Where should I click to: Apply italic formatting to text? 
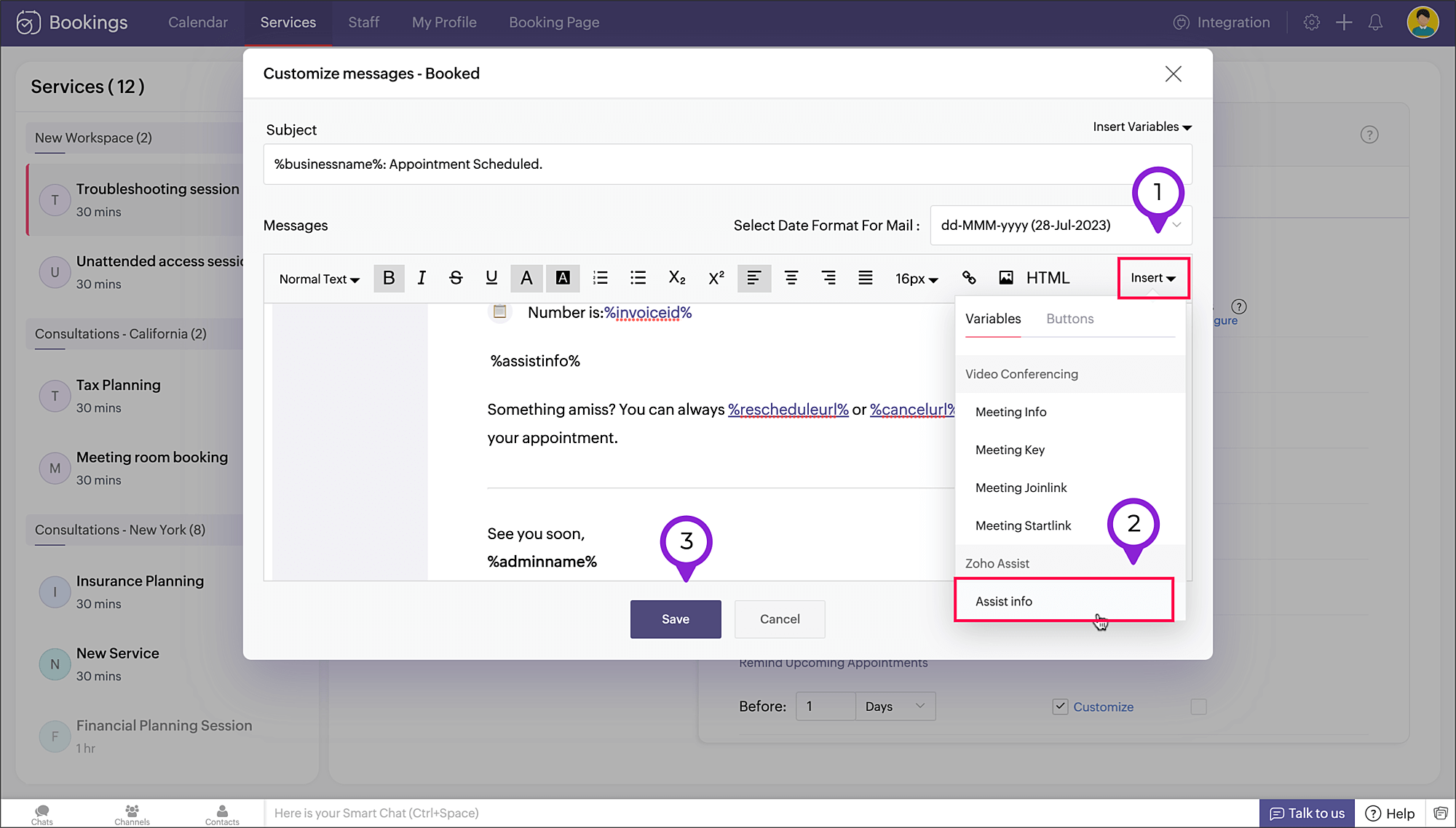pos(422,278)
